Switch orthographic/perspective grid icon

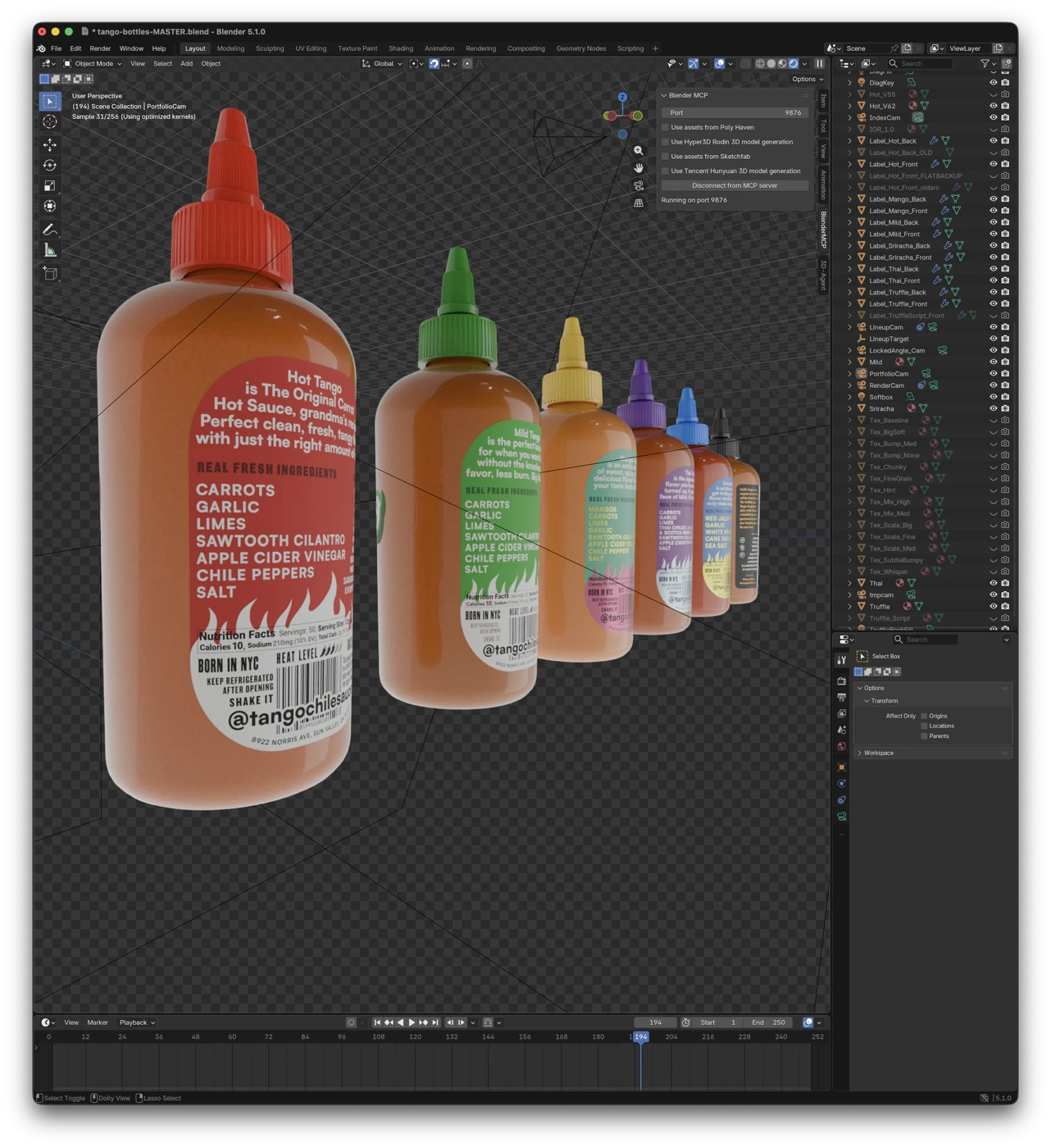639,203
